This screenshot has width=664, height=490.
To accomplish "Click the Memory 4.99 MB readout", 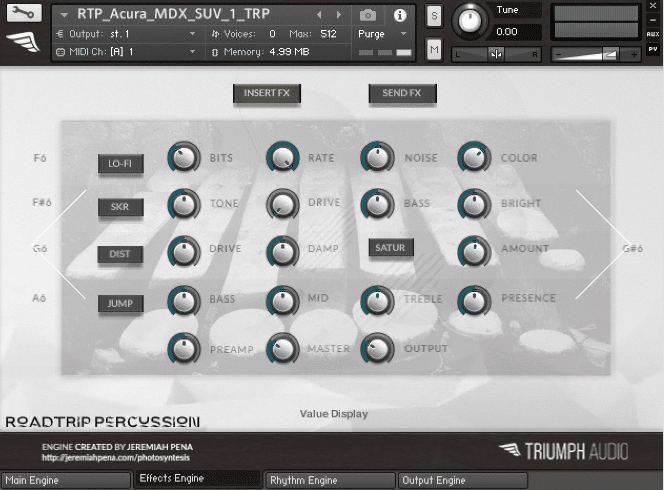I will coord(266,52).
